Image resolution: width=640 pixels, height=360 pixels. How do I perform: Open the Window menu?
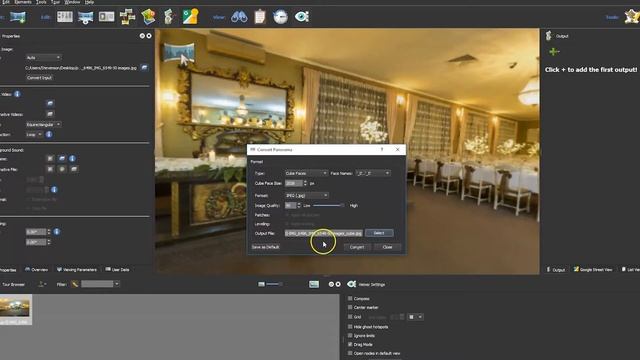pos(72,2)
